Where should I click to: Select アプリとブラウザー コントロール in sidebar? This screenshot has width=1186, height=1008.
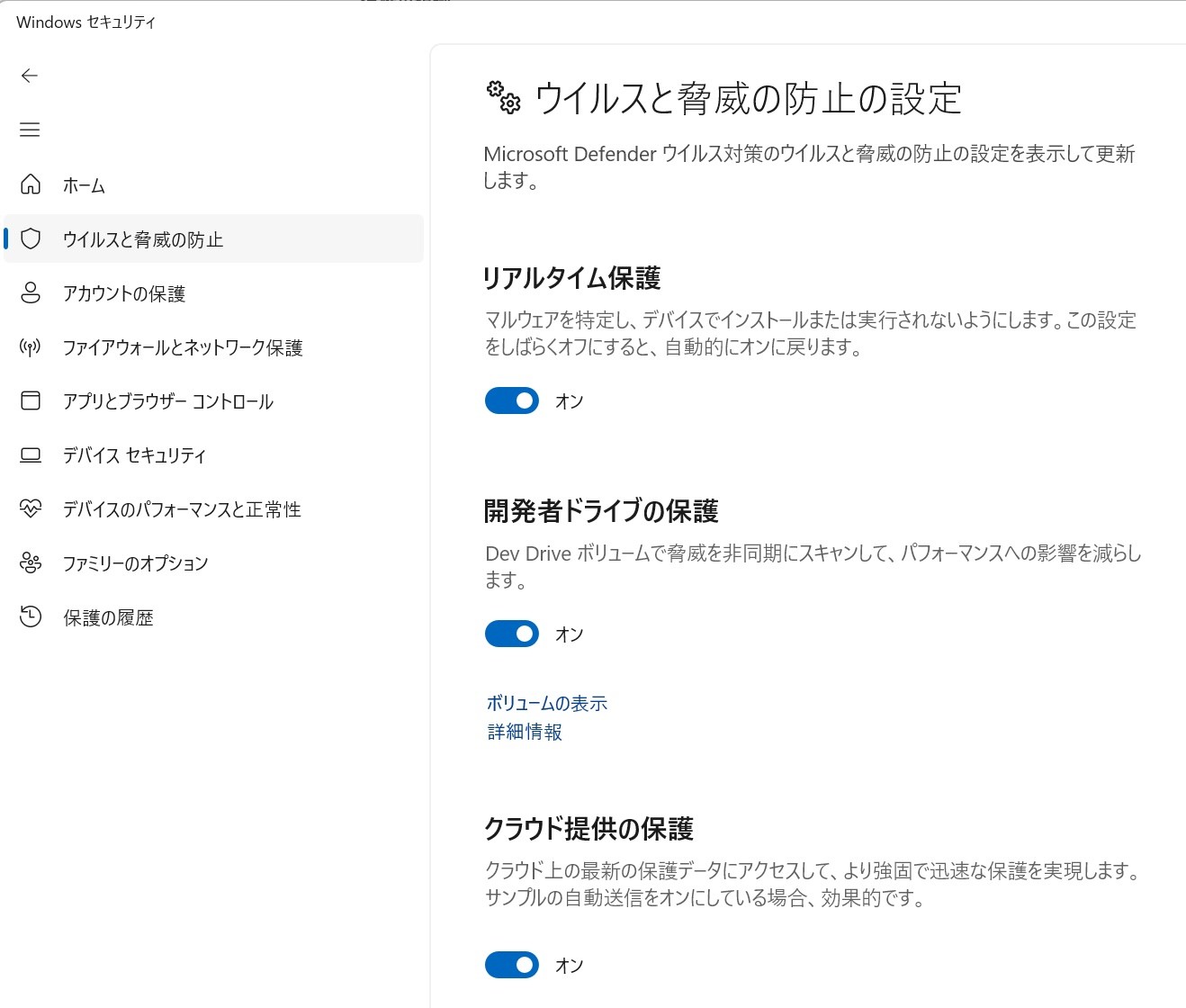[x=168, y=401]
